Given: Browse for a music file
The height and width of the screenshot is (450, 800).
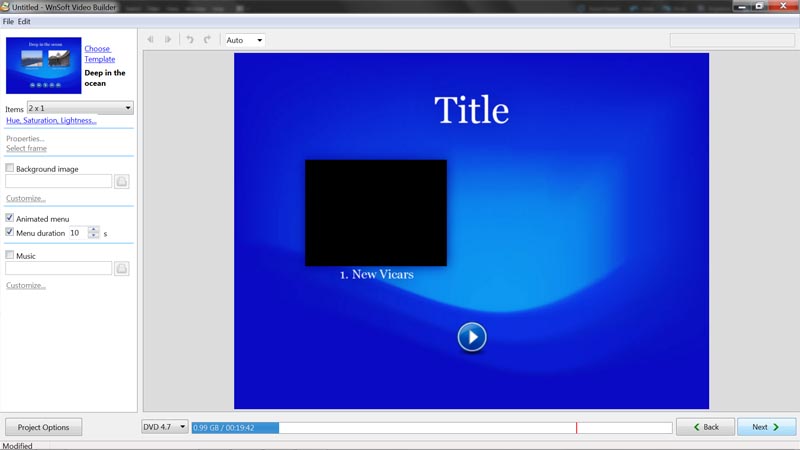Looking at the screenshot, I should point(121,269).
